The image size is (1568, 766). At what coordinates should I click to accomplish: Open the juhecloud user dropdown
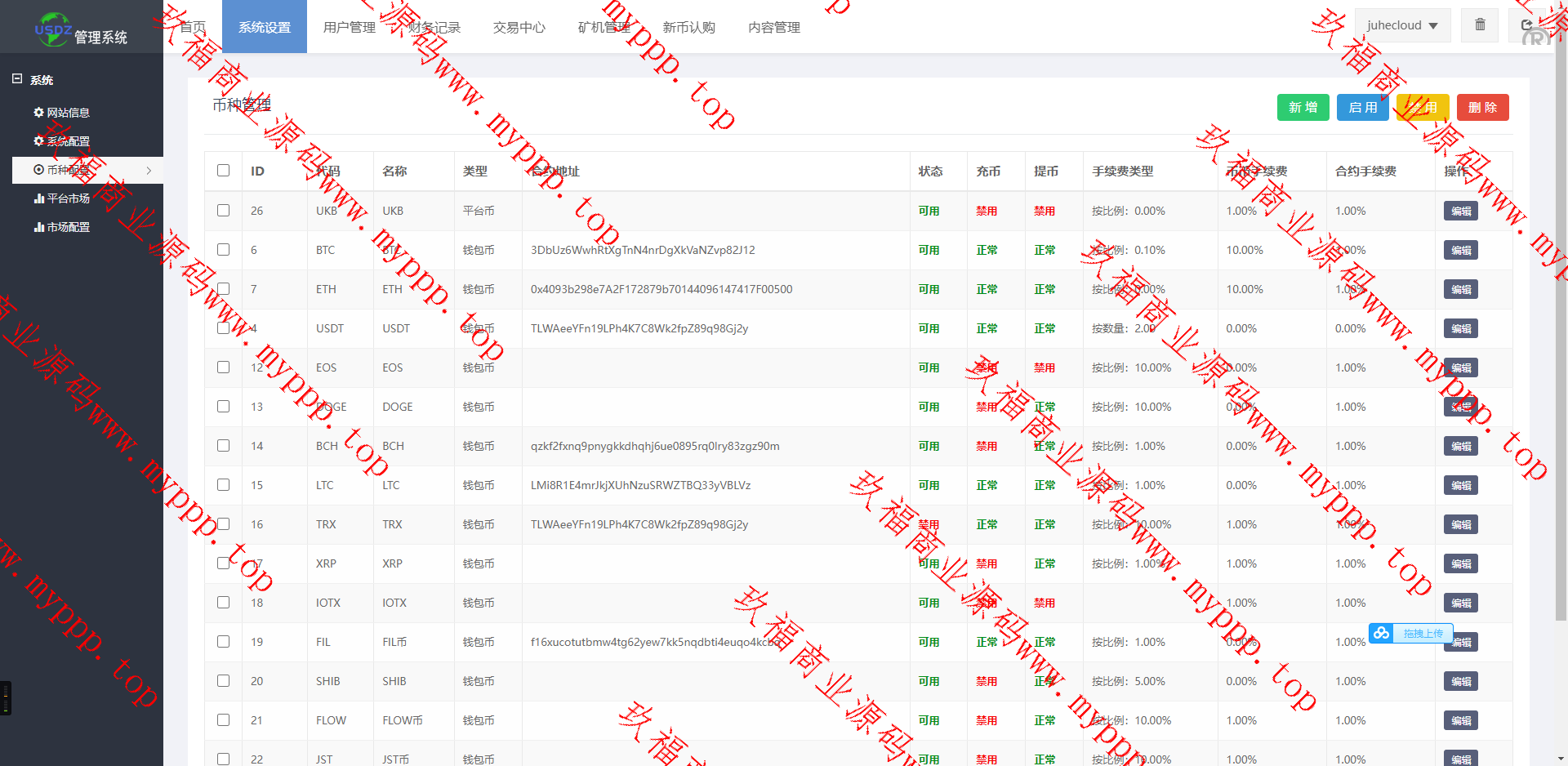coord(1402,25)
